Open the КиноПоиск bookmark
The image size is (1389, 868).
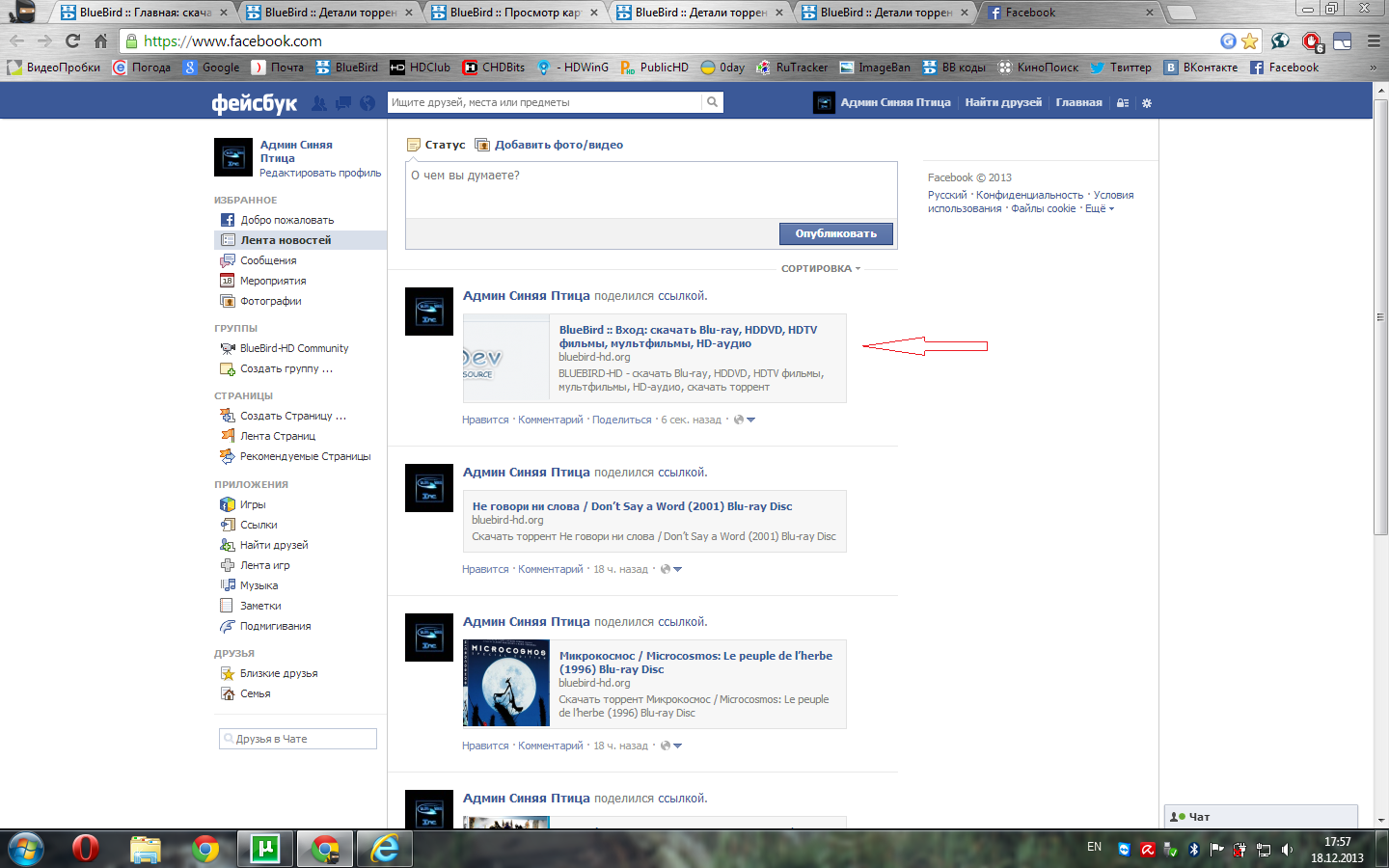click(x=1038, y=68)
